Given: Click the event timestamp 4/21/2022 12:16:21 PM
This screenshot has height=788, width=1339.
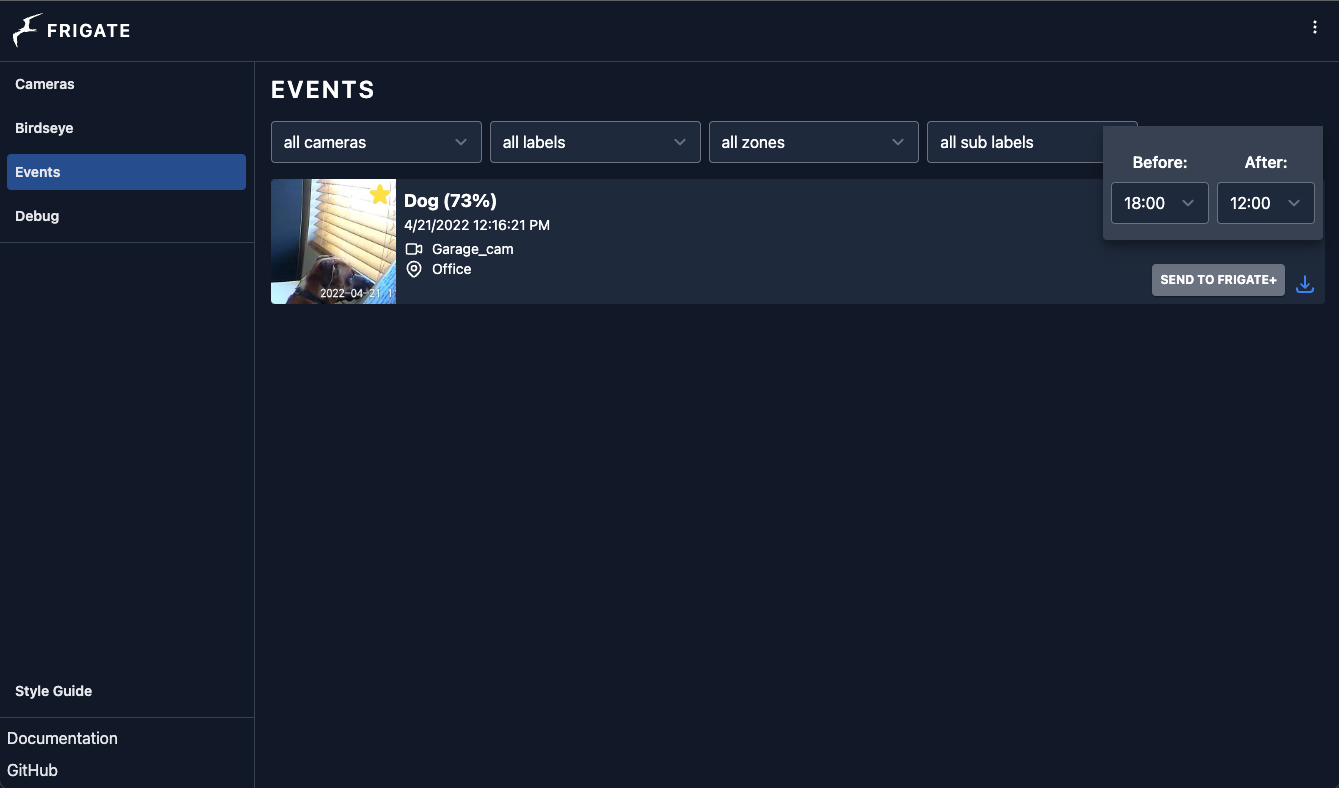Looking at the screenshot, I should 477,225.
